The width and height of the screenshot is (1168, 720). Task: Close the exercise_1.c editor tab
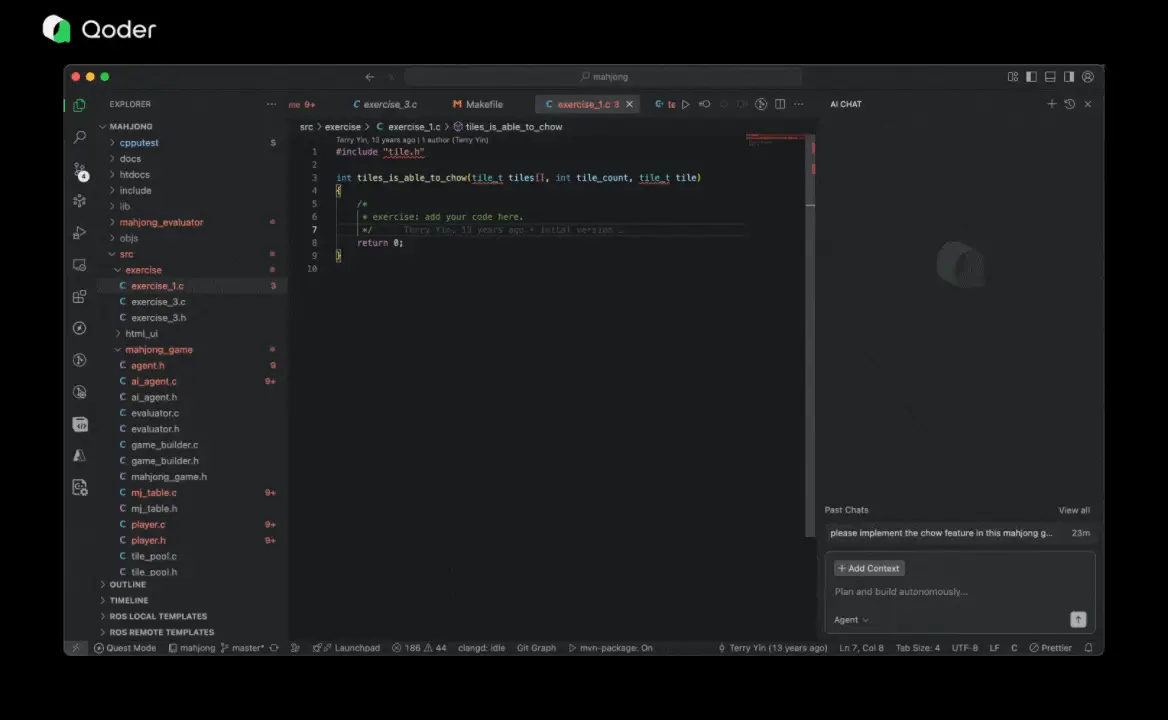629,104
